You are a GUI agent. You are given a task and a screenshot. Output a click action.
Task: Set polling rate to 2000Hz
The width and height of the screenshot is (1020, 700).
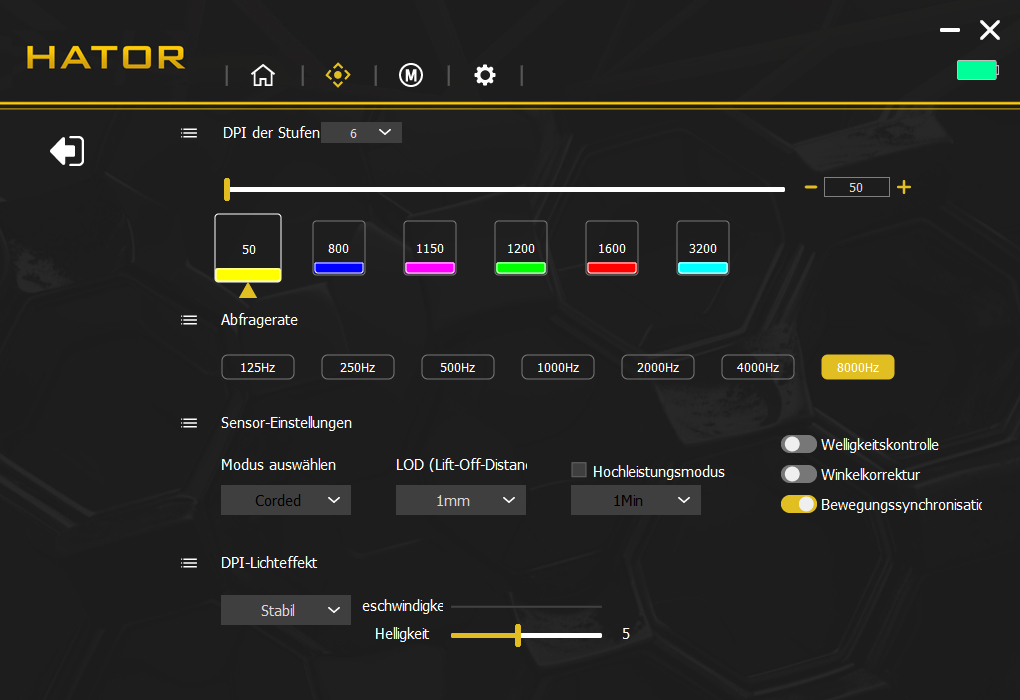pyautogui.click(x=658, y=367)
